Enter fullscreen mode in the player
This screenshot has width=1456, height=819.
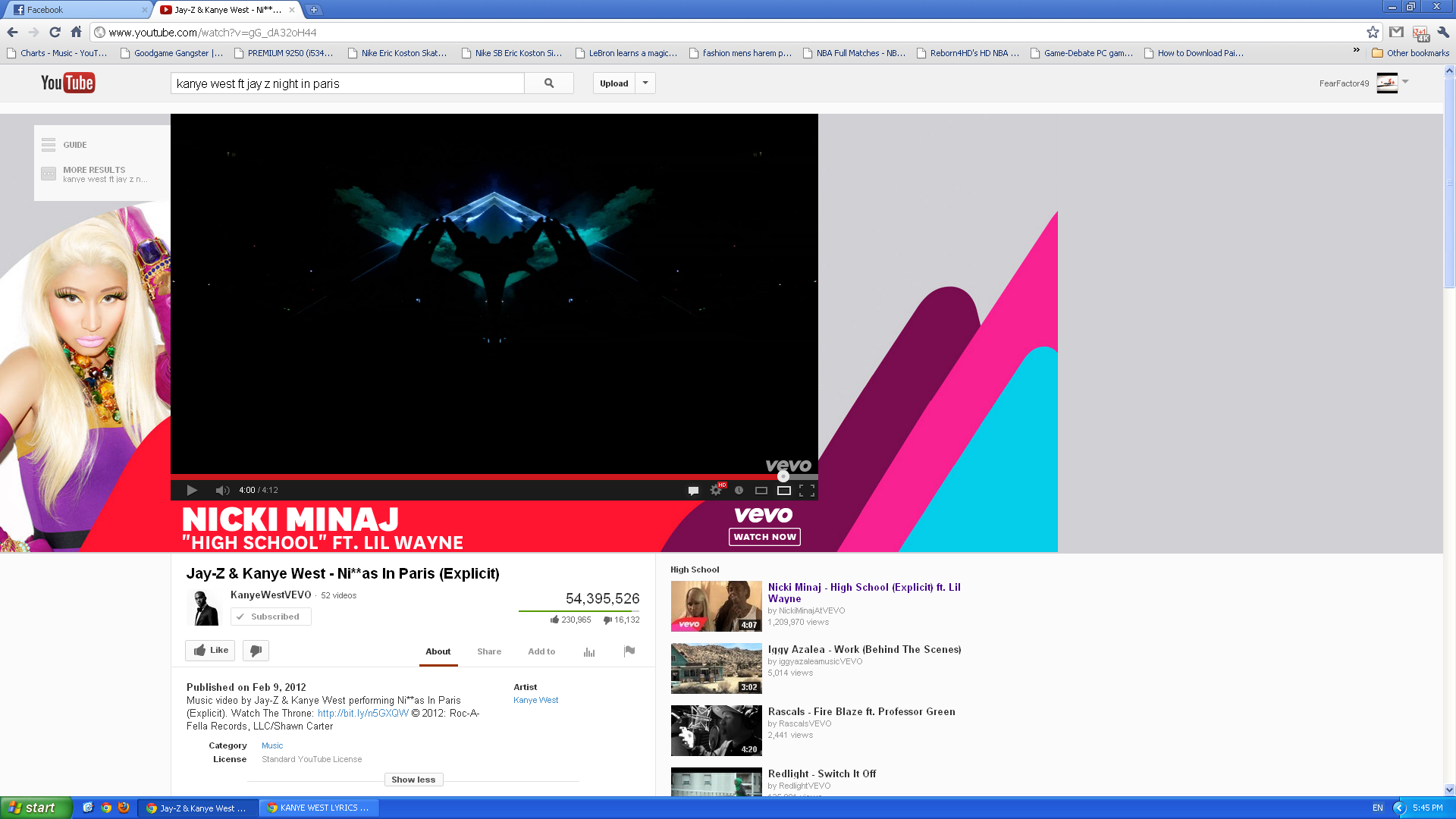pyautogui.click(x=807, y=490)
